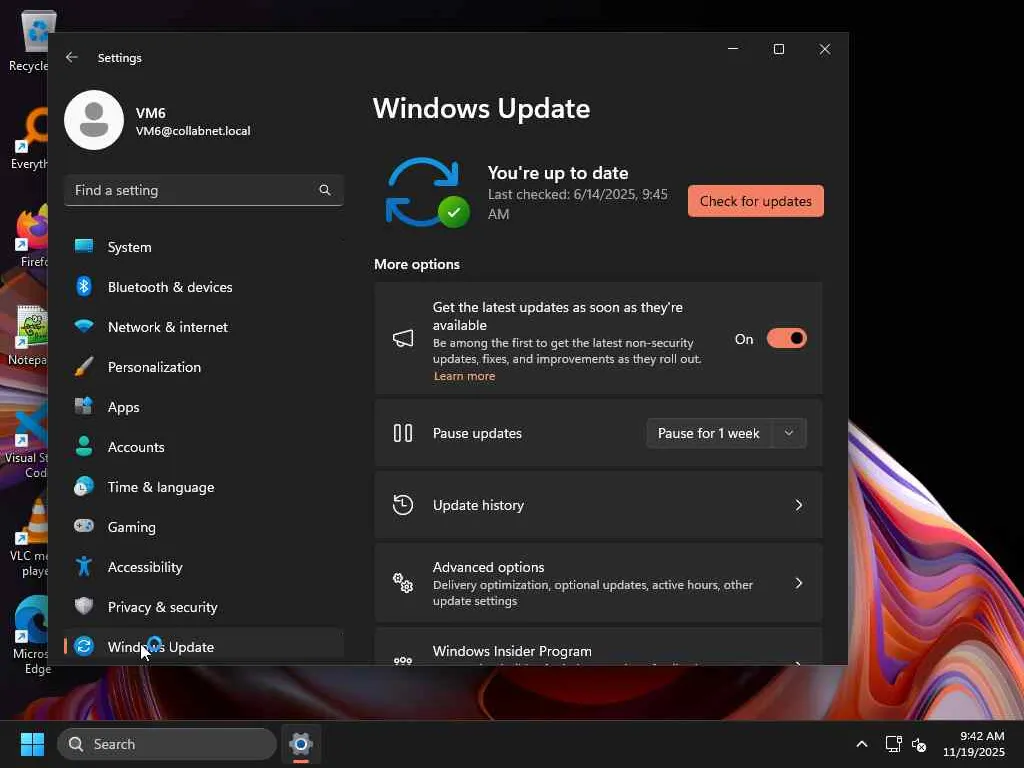Click Pause for 1 week button
The height and width of the screenshot is (768, 1024).
pyautogui.click(x=709, y=433)
